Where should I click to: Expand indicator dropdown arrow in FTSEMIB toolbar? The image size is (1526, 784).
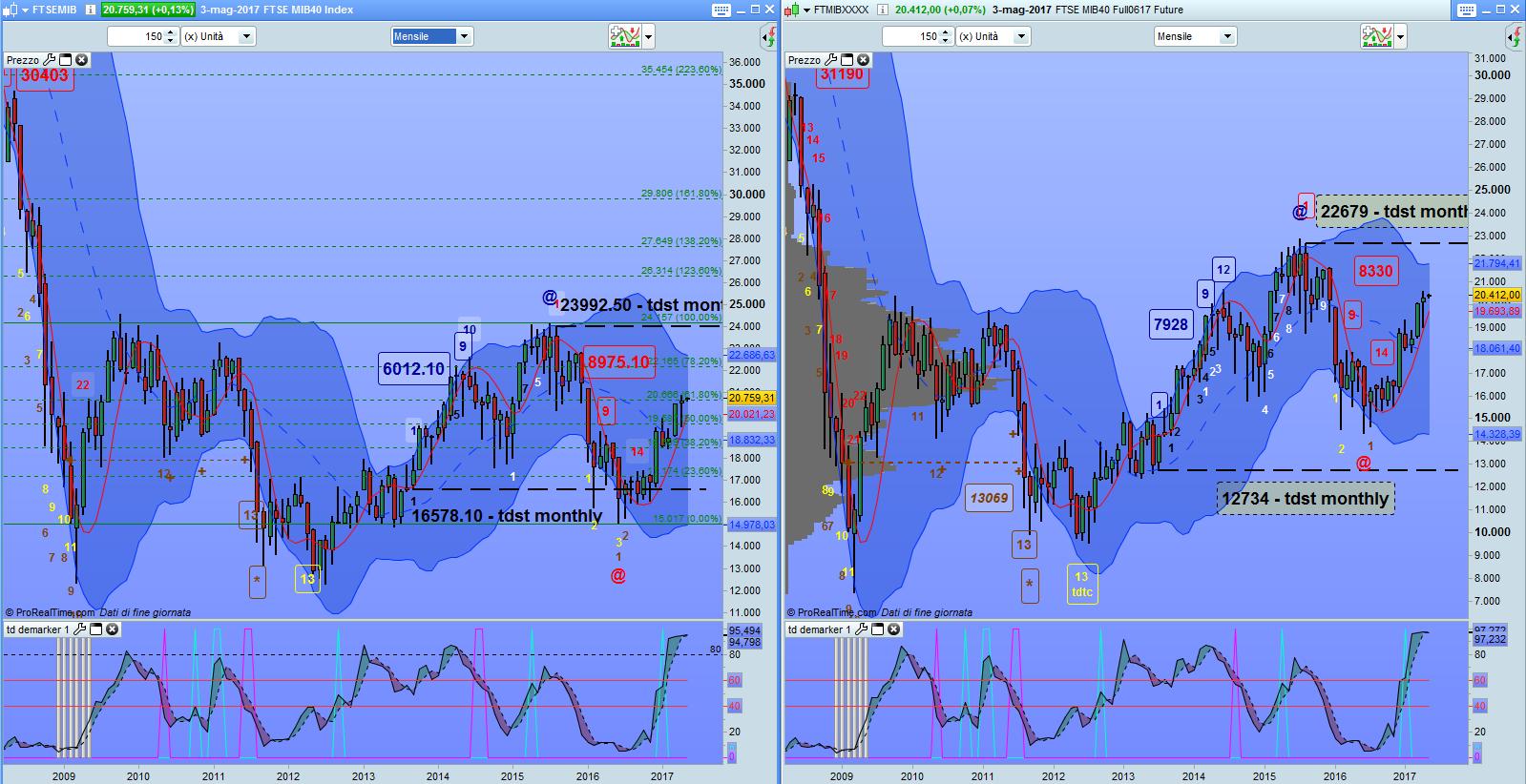click(649, 37)
